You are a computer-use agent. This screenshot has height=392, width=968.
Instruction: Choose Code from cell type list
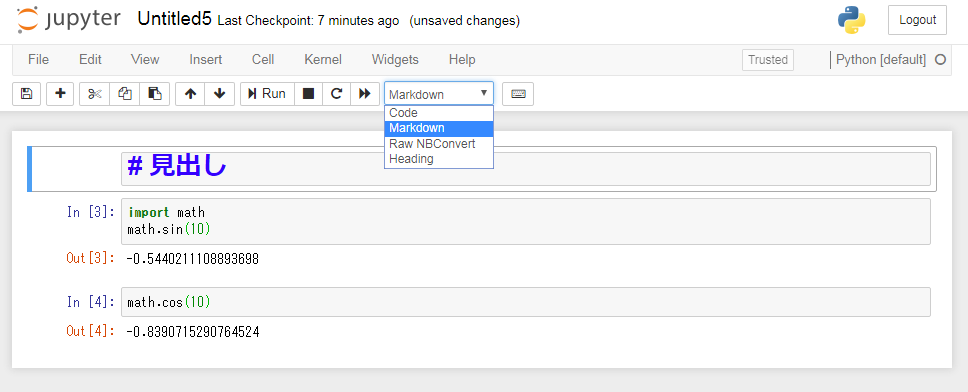(439, 113)
